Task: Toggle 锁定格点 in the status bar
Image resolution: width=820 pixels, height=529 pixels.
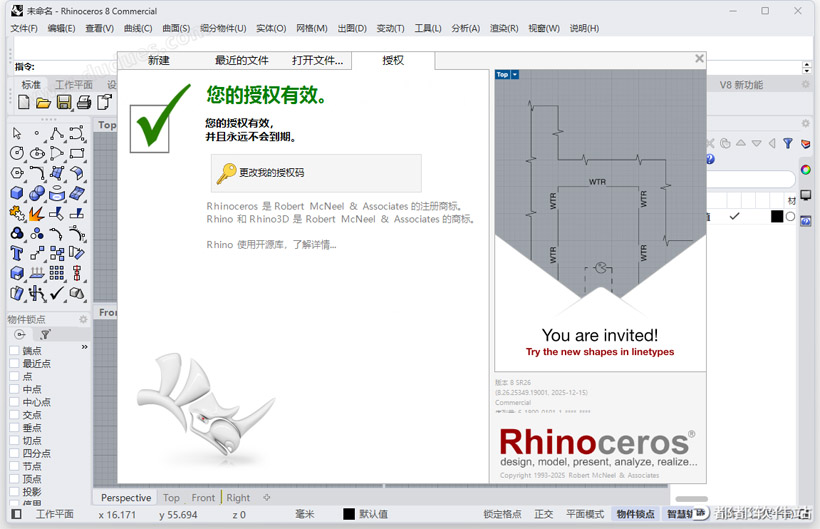Action: coord(502,514)
